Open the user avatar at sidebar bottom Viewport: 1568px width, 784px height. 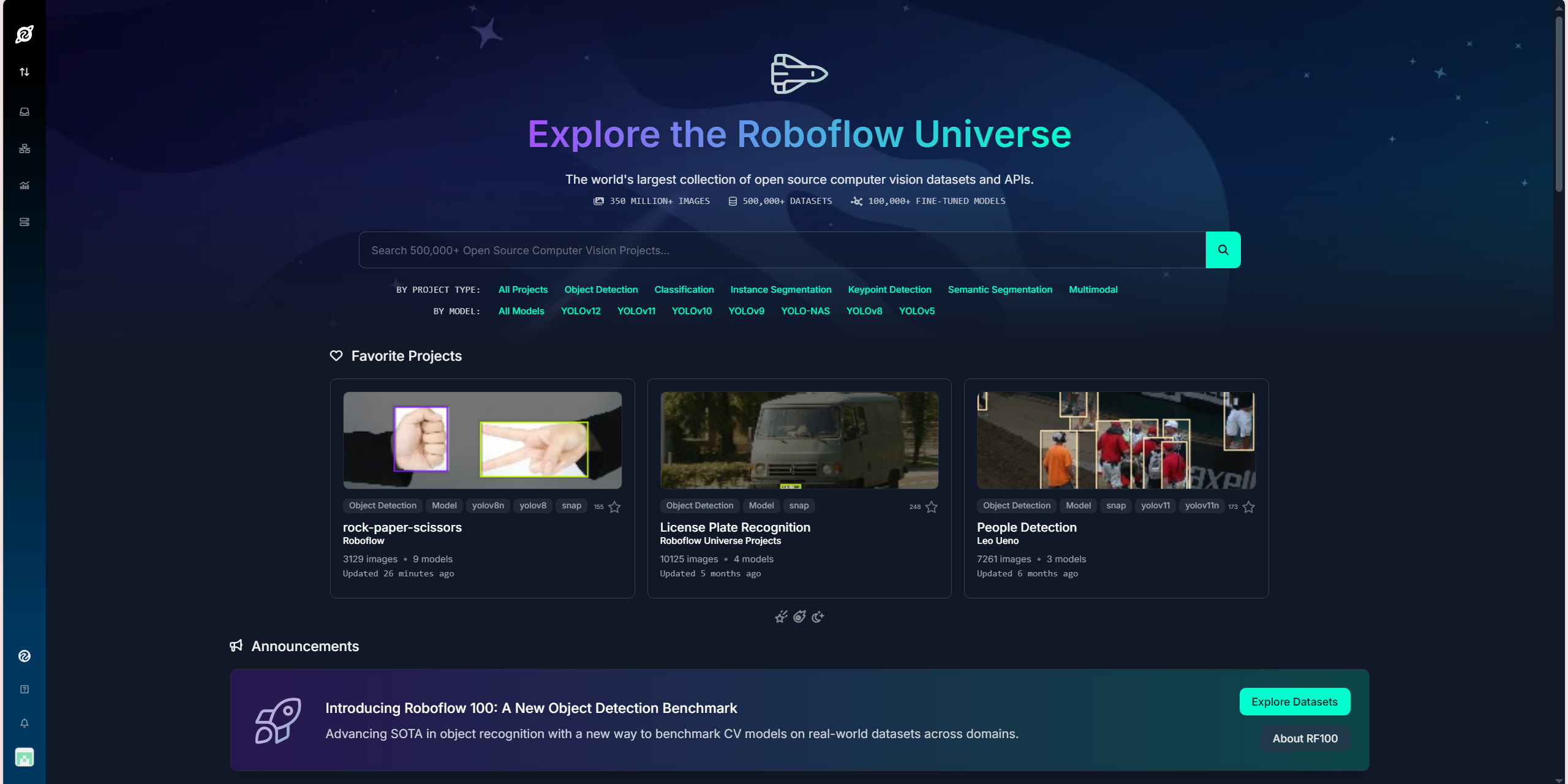[24, 758]
